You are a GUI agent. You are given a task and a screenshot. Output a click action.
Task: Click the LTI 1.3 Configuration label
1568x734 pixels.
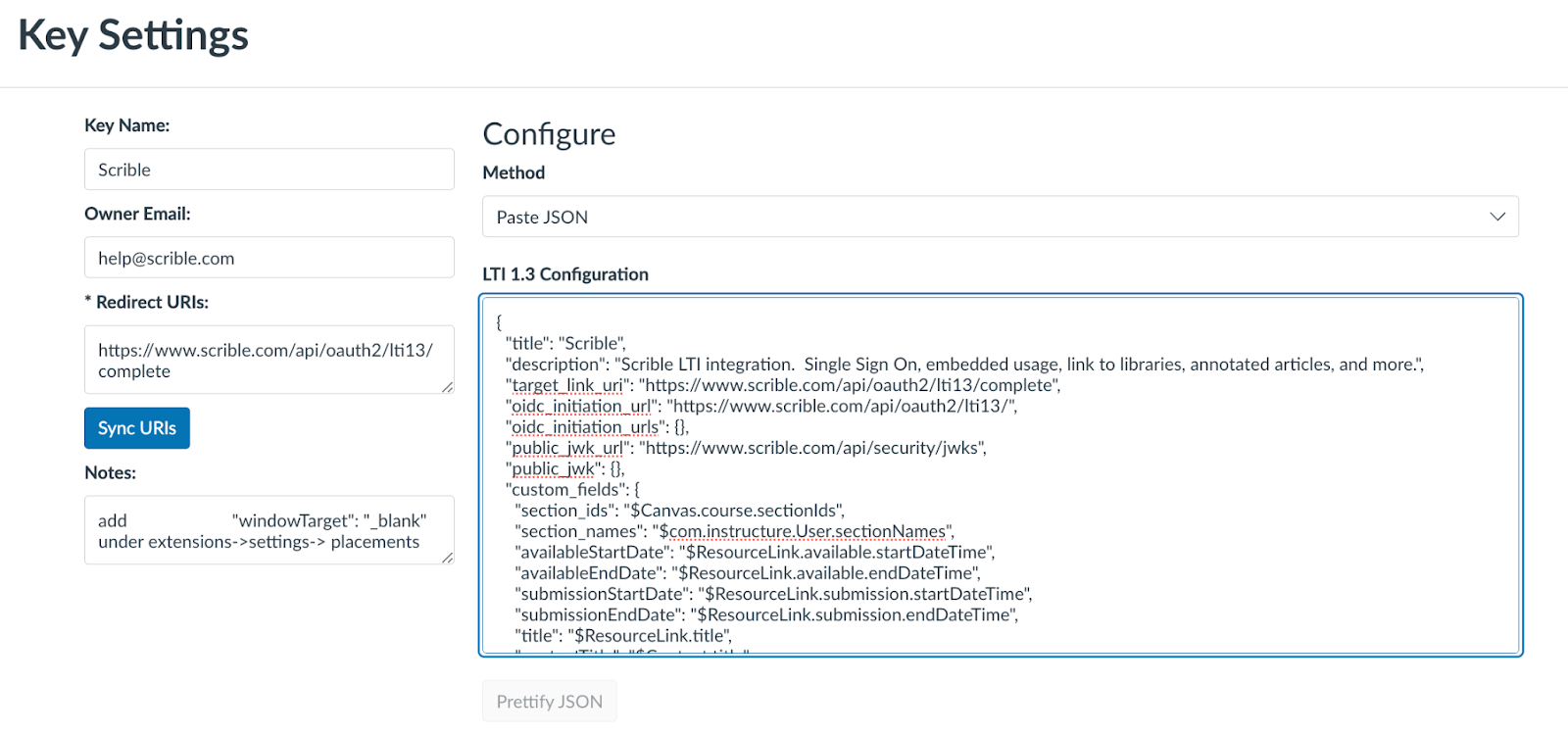(x=565, y=274)
